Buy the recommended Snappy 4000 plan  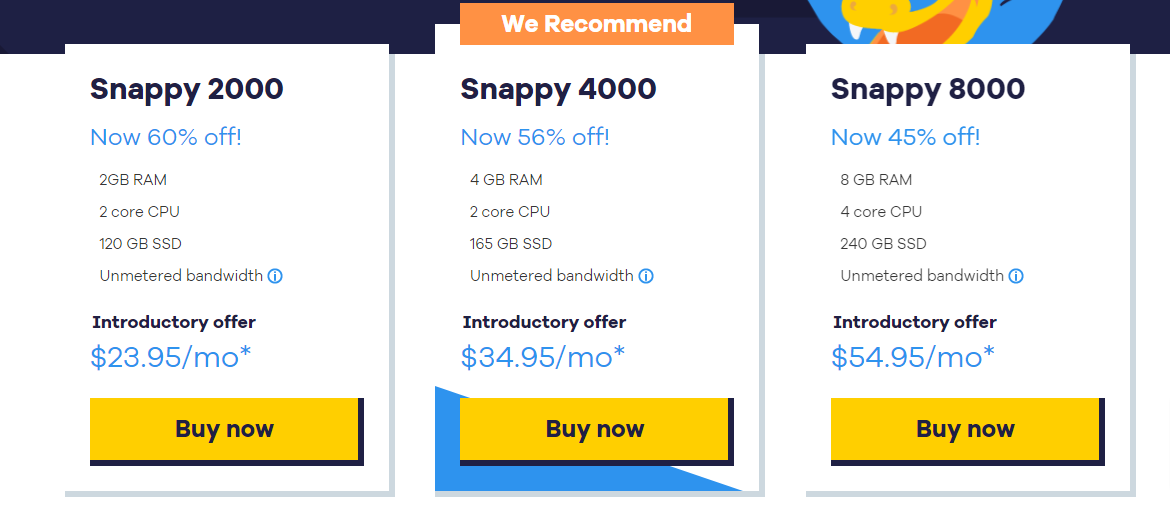point(595,429)
